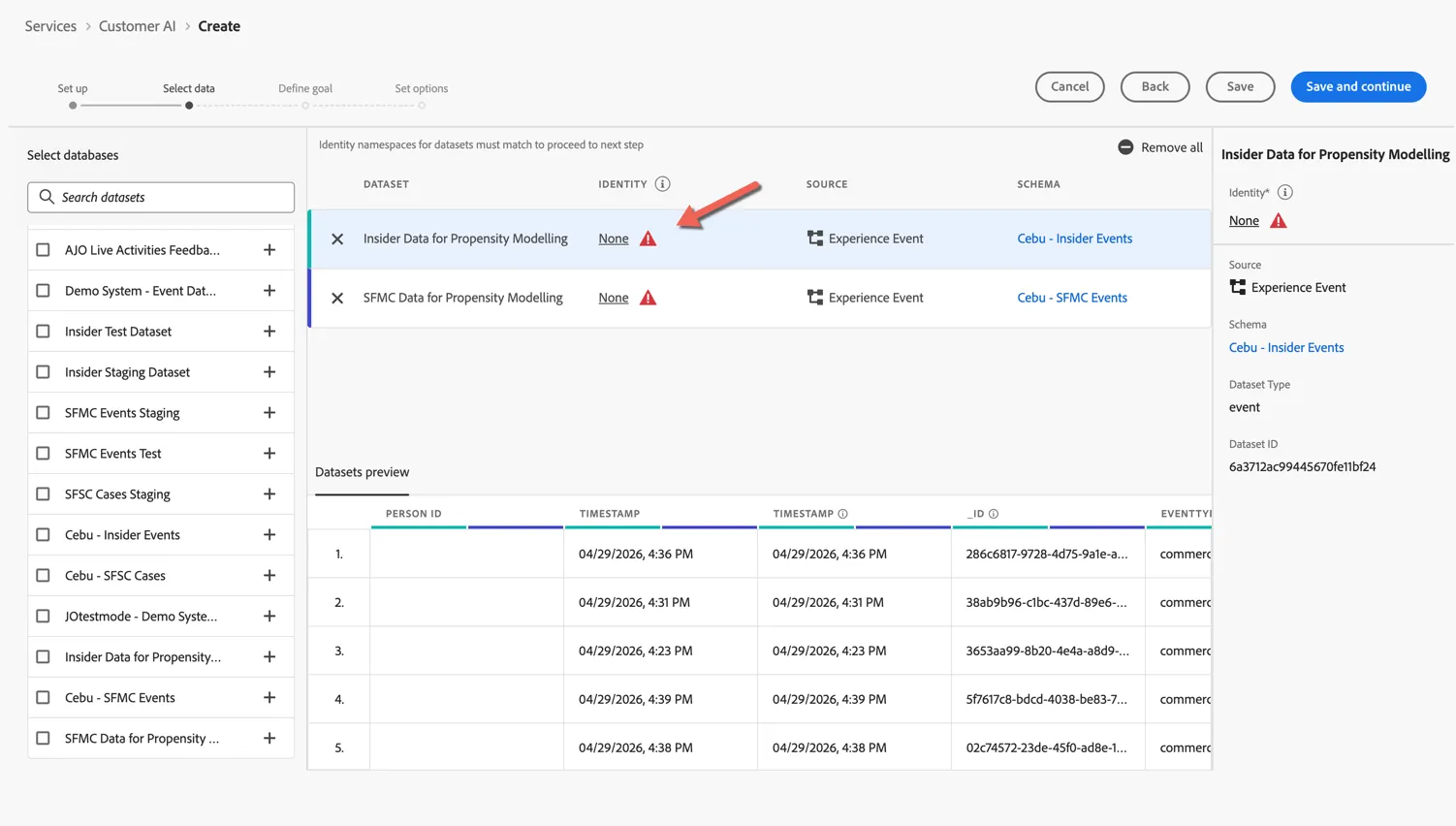Open None identity link in SFMC Data row
The width and height of the screenshot is (1456, 826).
614,298
